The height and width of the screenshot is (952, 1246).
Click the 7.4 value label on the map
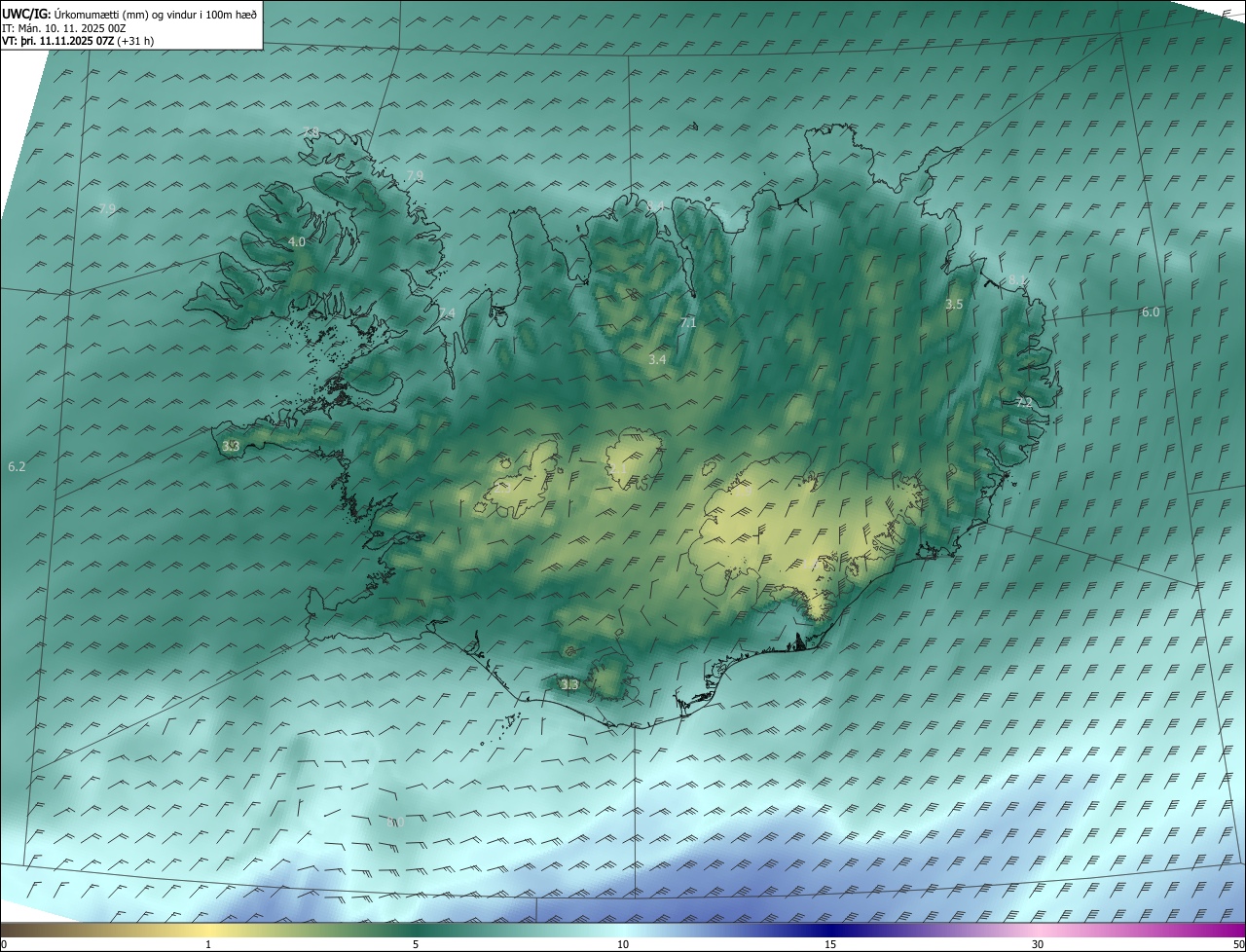447,312
